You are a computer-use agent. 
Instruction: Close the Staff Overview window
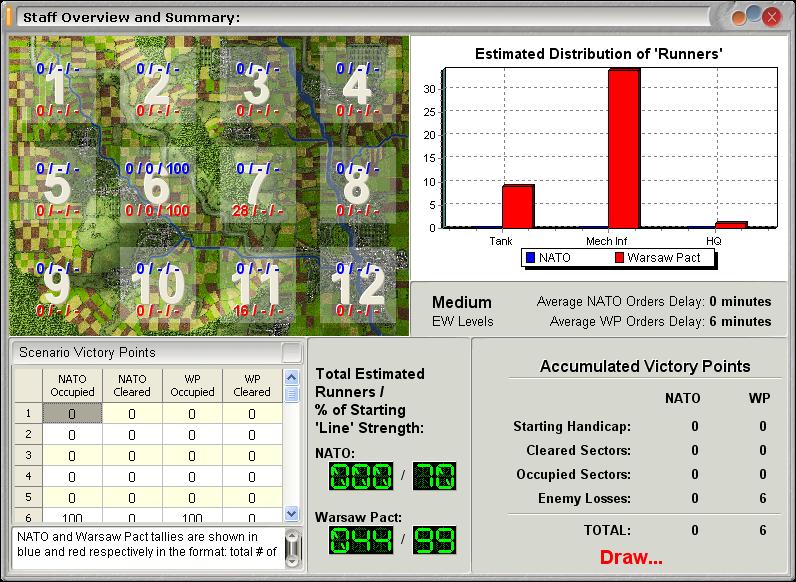click(x=772, y=17)
